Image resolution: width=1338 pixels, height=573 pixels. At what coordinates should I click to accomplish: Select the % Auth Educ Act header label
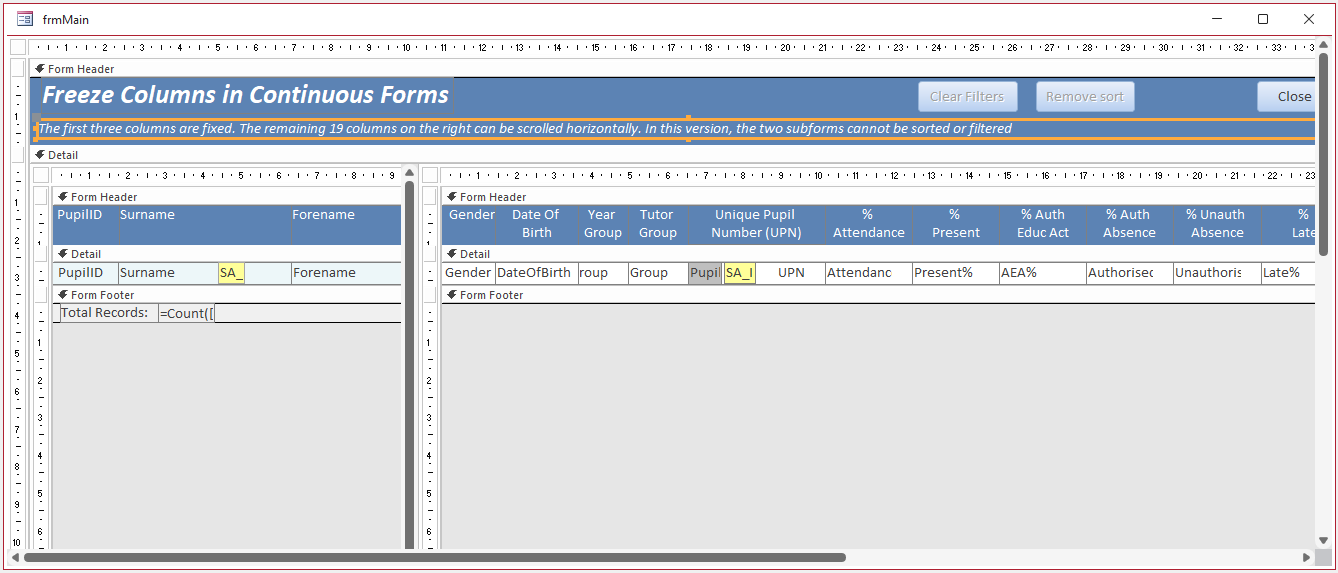pos(1043,224)
